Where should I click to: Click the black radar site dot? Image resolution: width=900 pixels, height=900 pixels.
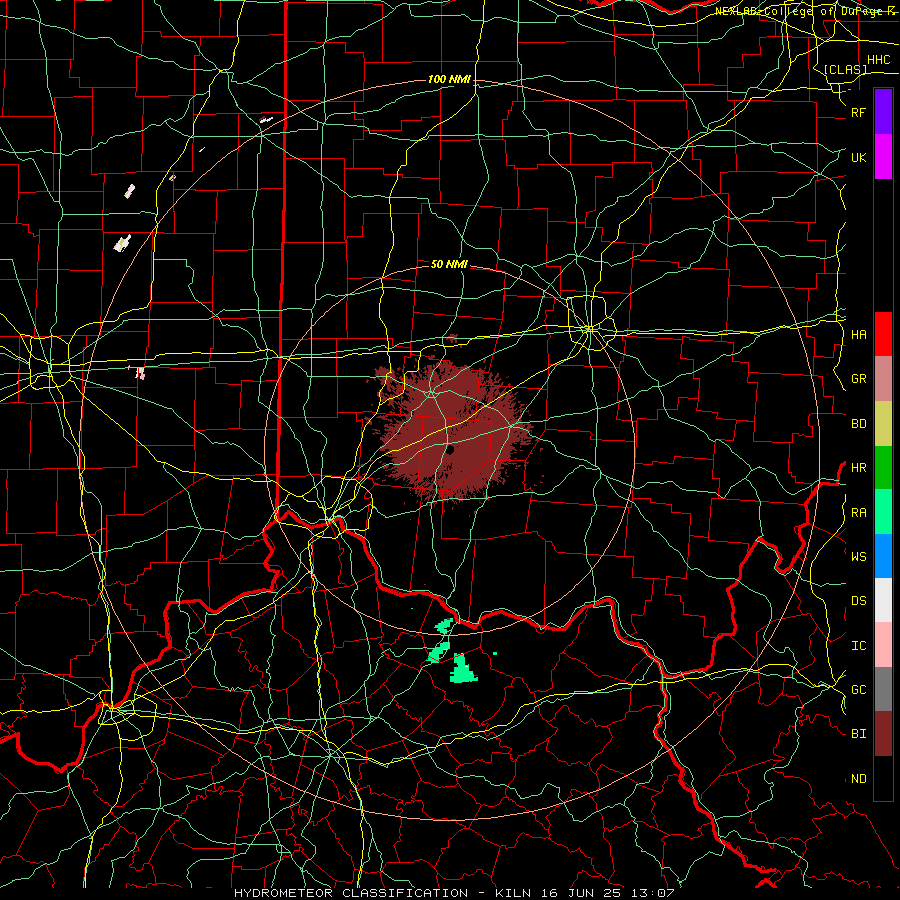tap(451, 450)
